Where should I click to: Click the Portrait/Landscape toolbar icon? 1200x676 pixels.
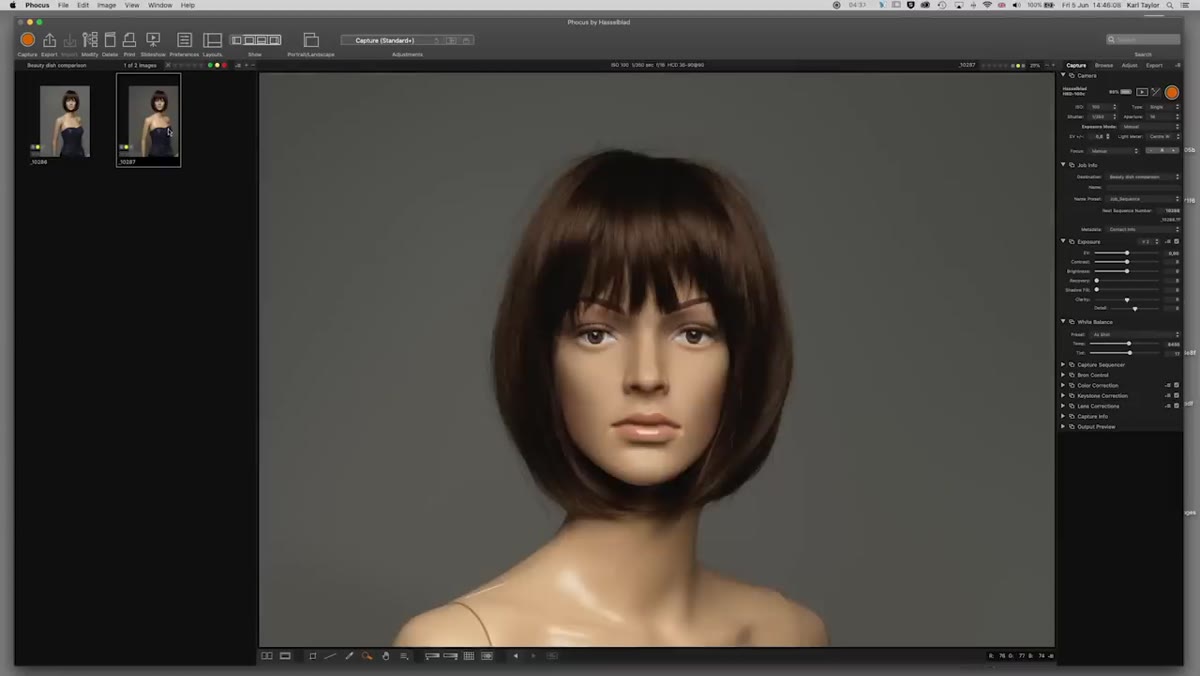311,40
